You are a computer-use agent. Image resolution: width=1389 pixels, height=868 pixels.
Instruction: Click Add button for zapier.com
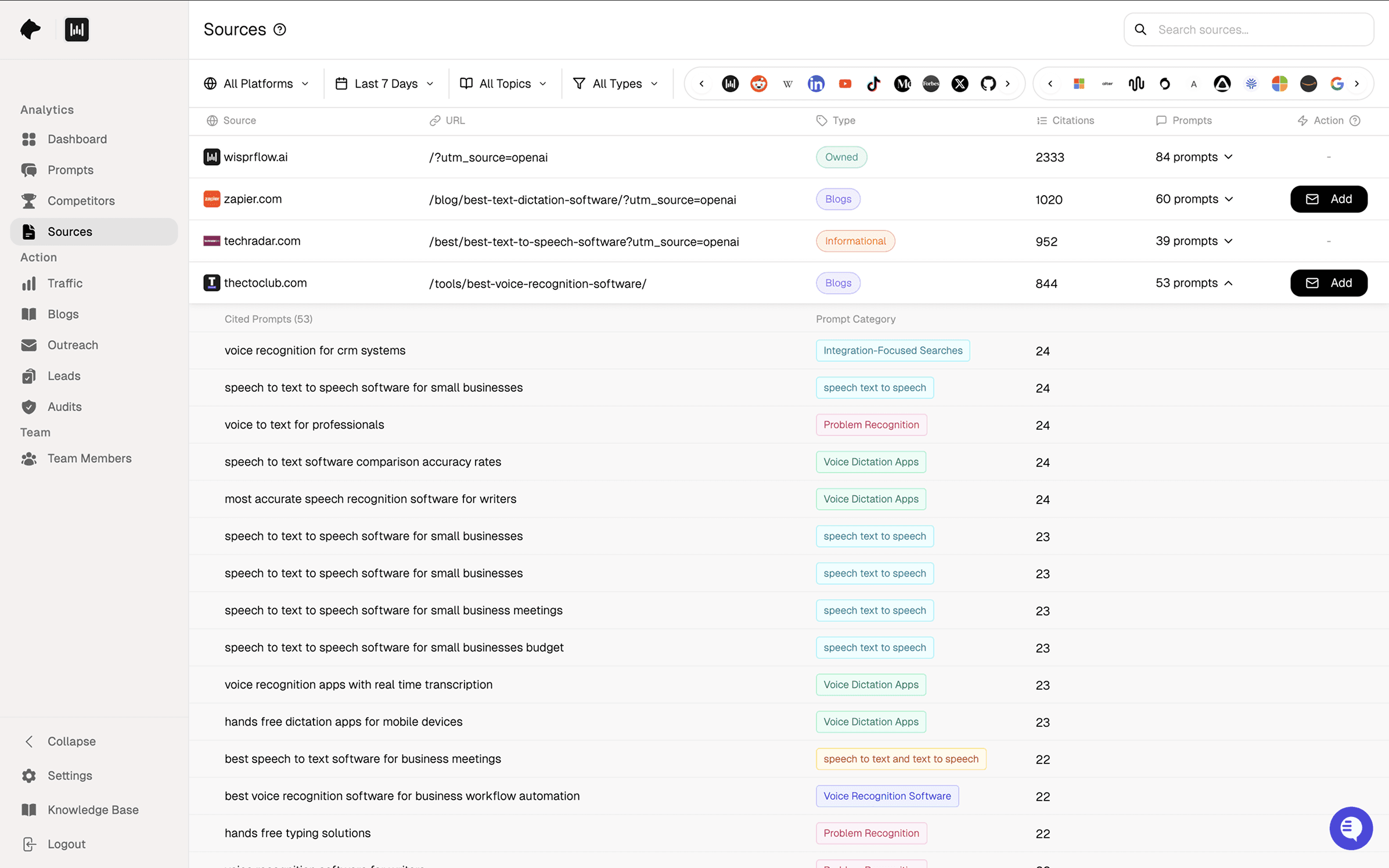coord(1328,199)
